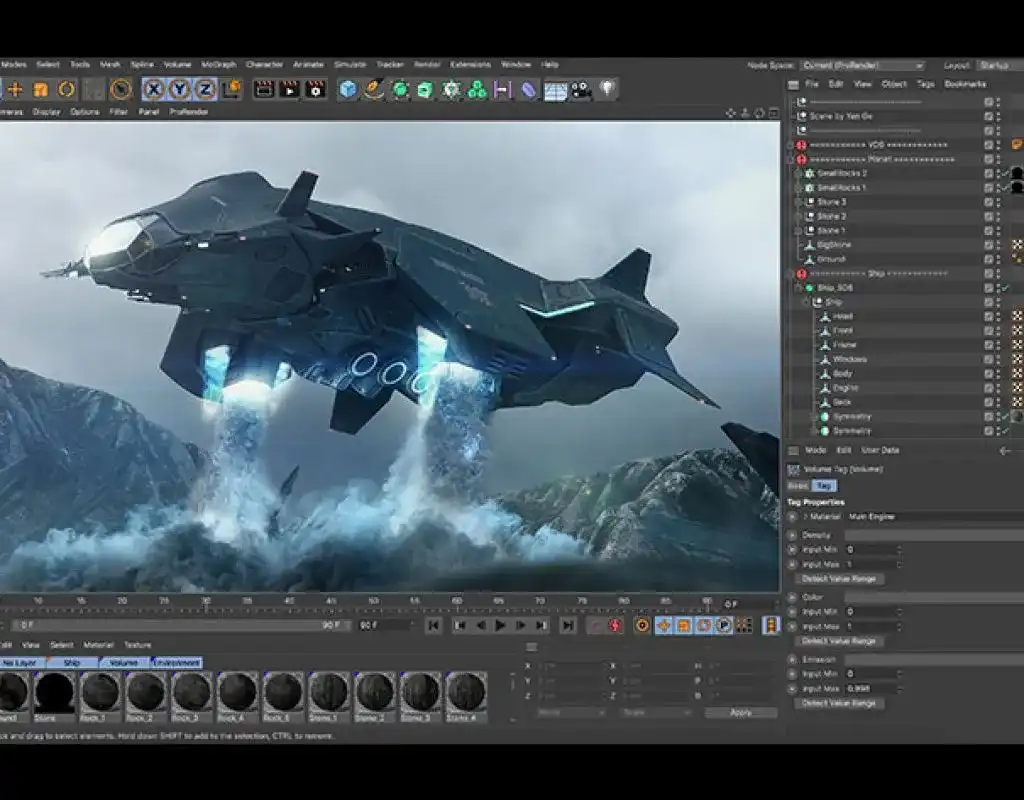Switch to the Environment tab in Material Manager

pos(175,662)
